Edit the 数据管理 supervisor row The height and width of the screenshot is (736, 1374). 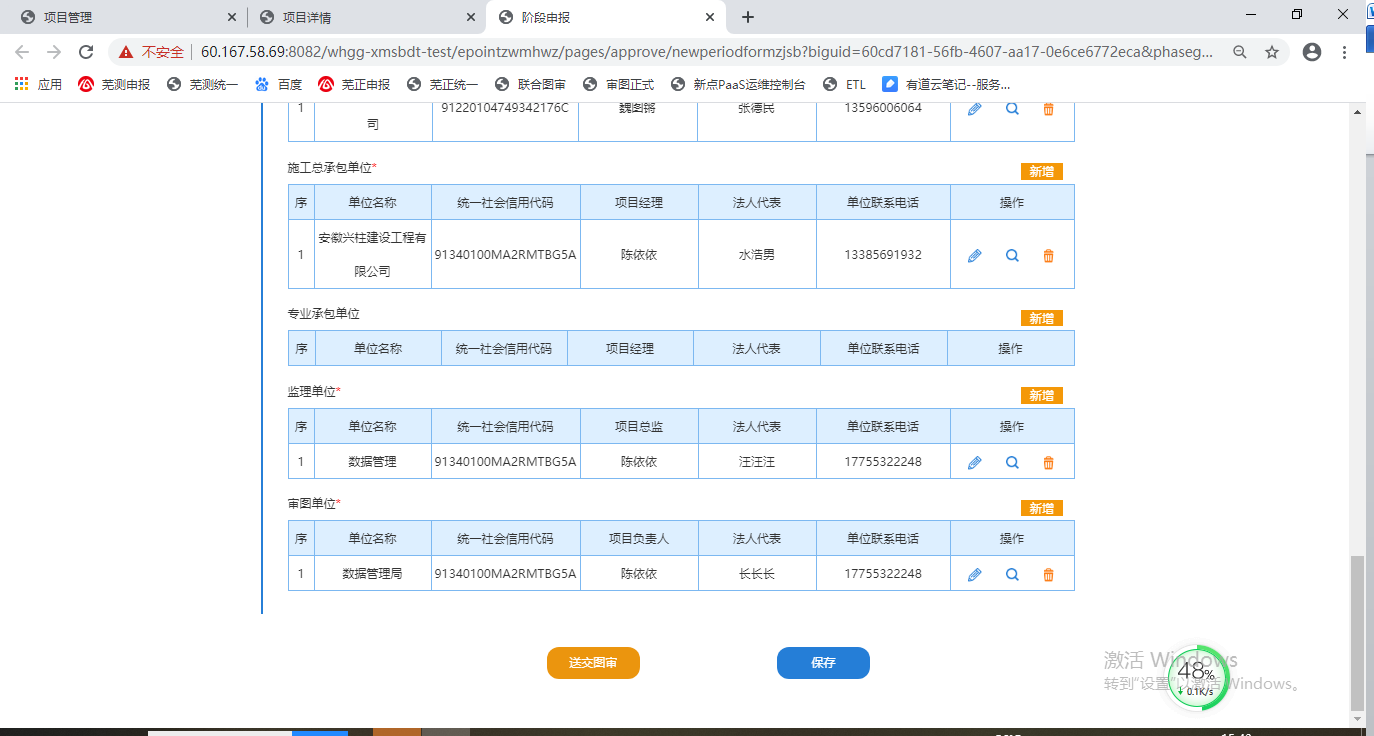[x=975, y=463]
